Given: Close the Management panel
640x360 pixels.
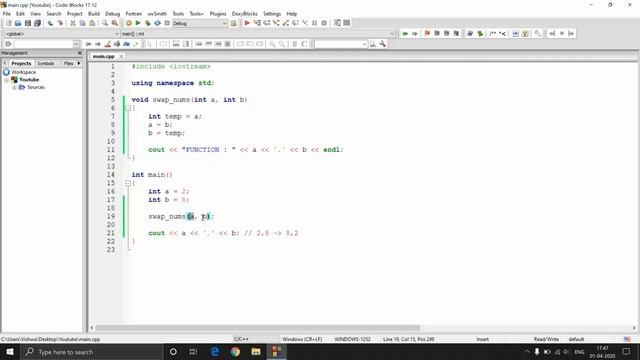Looking at the screenshot, I should click(80, 53).
